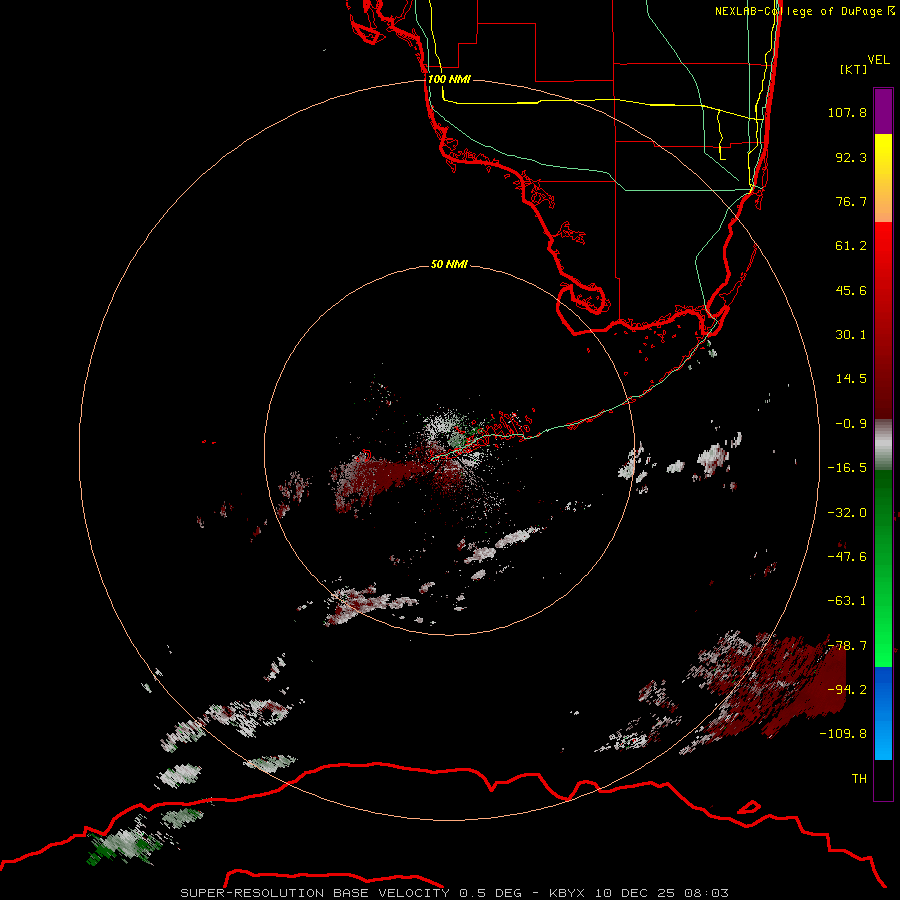Click the 45.6 velocity scale value
Viewport: 900px width, 900px height.
[x=851, y=290]
